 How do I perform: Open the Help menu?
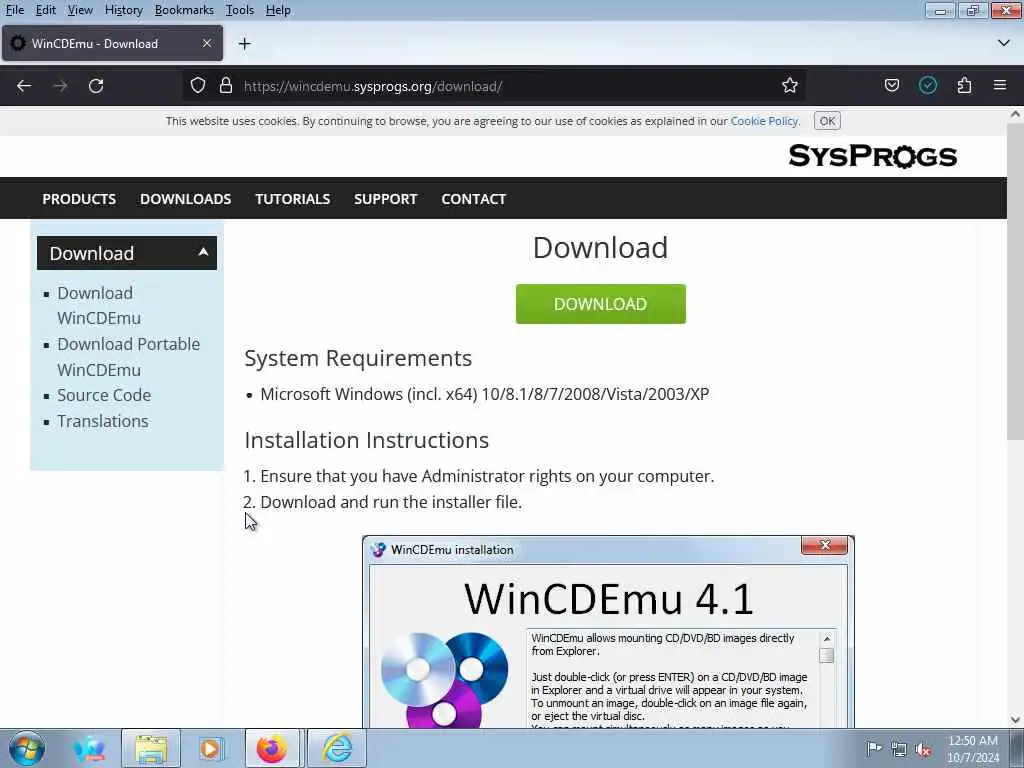278,10
